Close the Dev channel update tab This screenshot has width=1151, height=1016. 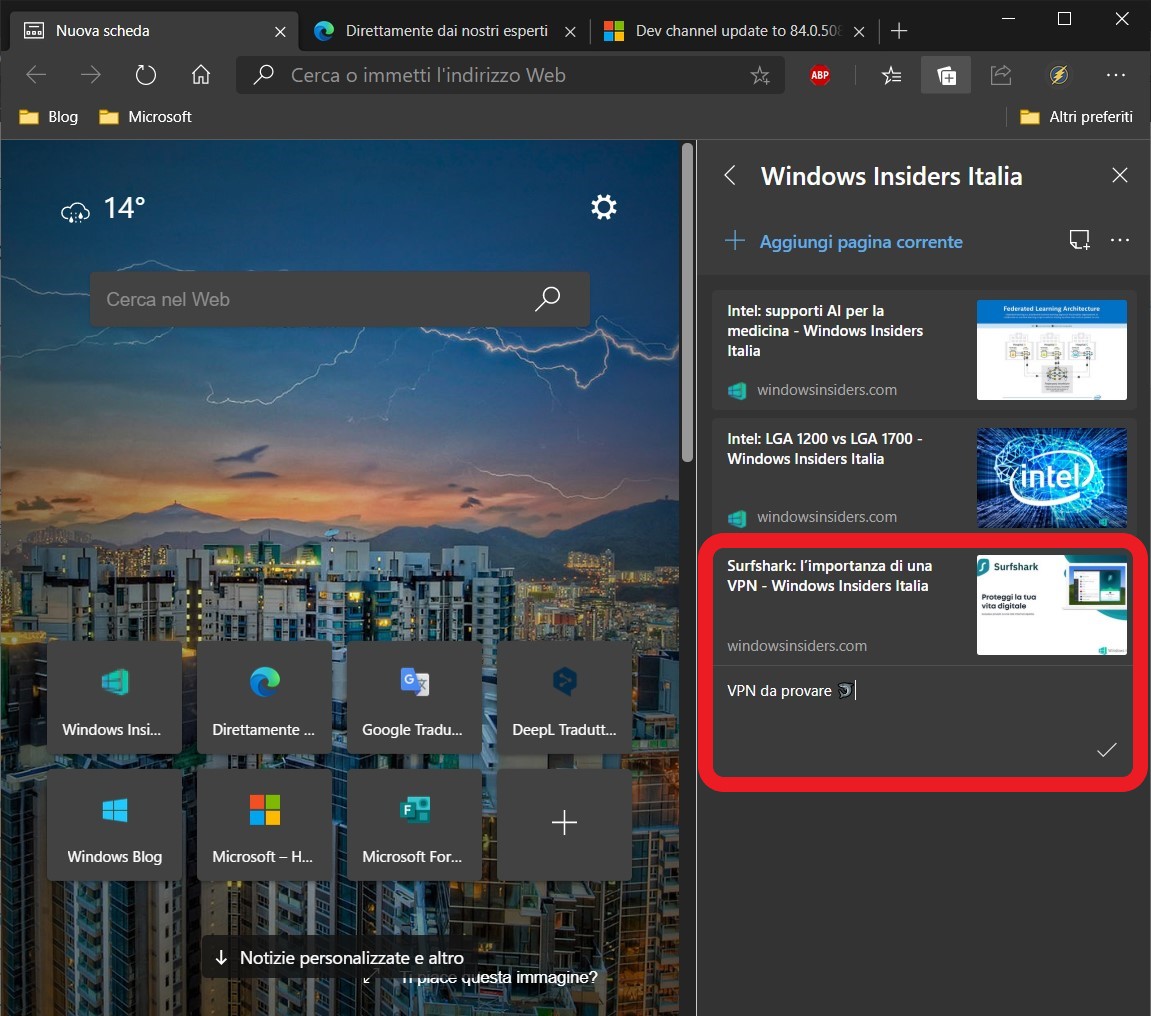[859, 32]
